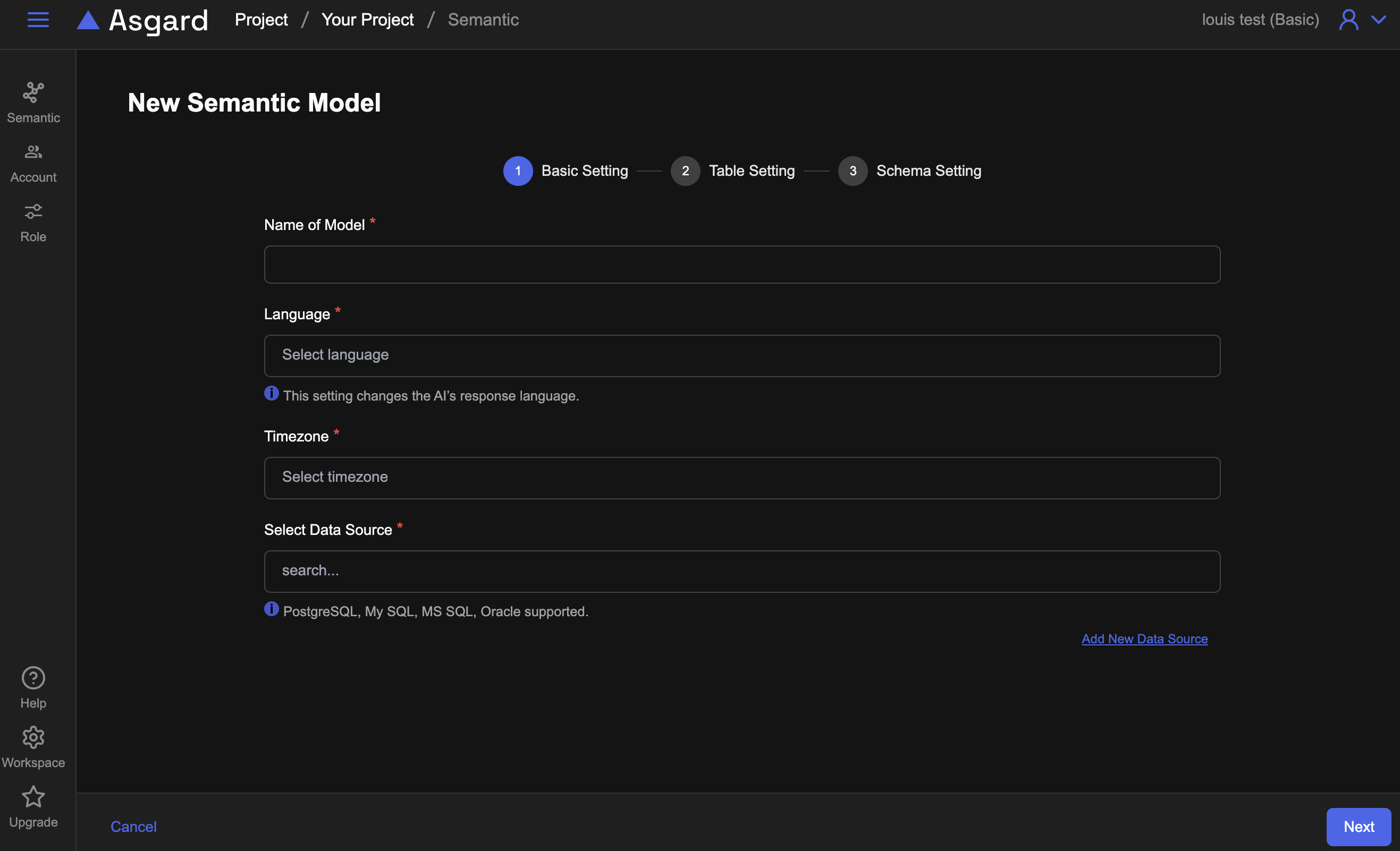Open Workspace gear icon
The width and height of the screenshot is (1400, 851).
point(33,737)
